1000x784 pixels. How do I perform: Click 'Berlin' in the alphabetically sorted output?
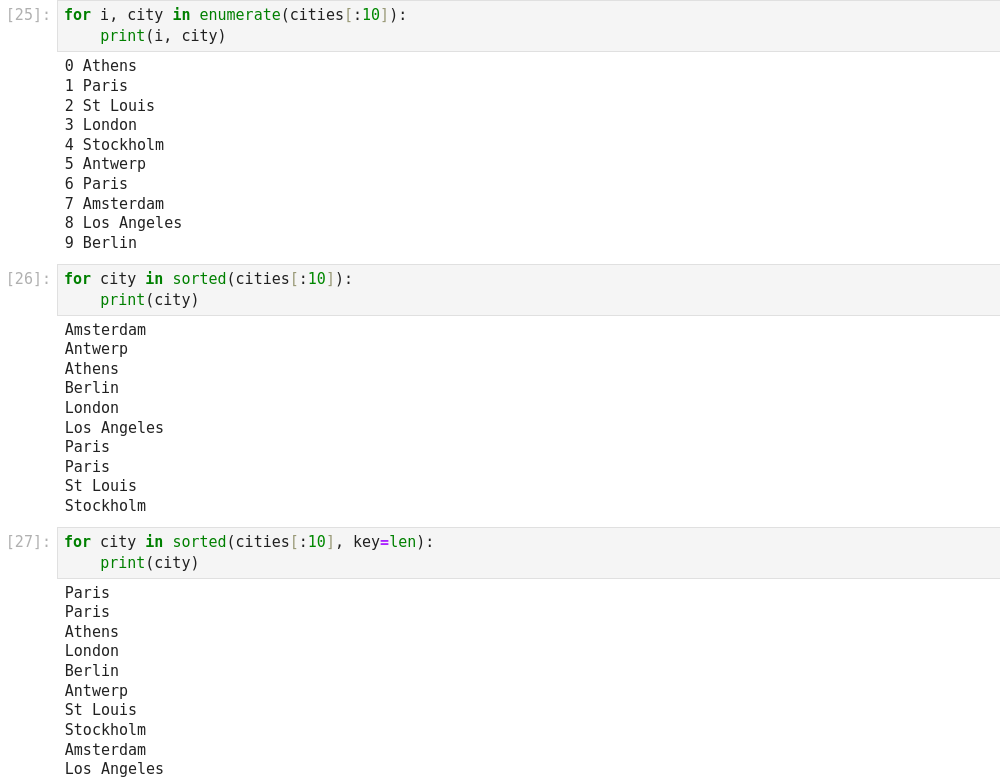click(92, 388)
